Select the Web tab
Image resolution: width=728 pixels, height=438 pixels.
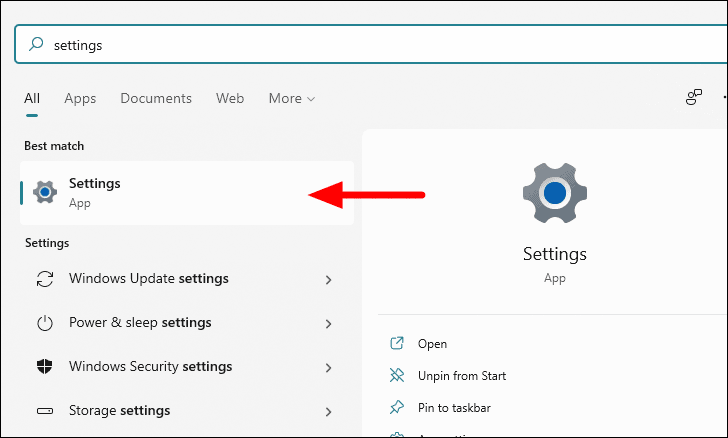230,98
